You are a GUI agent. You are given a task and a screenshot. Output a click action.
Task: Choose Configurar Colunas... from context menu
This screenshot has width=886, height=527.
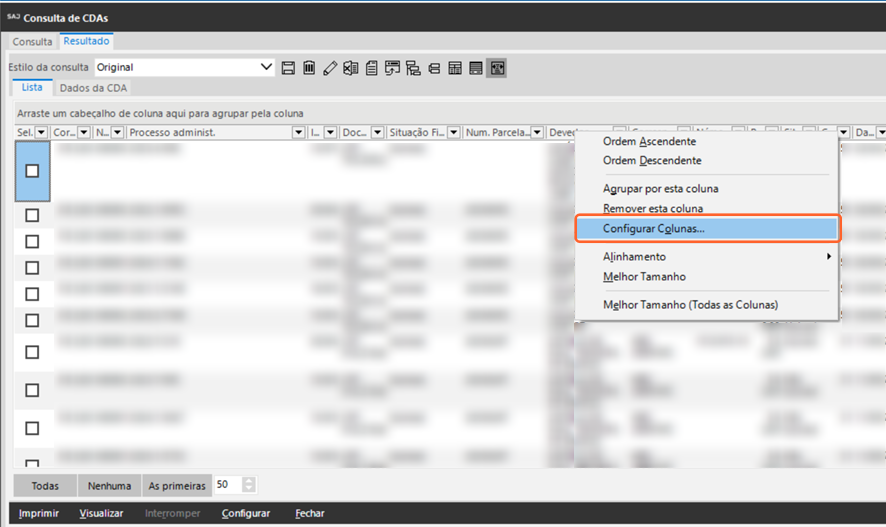pyautogui.click(x=654, y=229)
